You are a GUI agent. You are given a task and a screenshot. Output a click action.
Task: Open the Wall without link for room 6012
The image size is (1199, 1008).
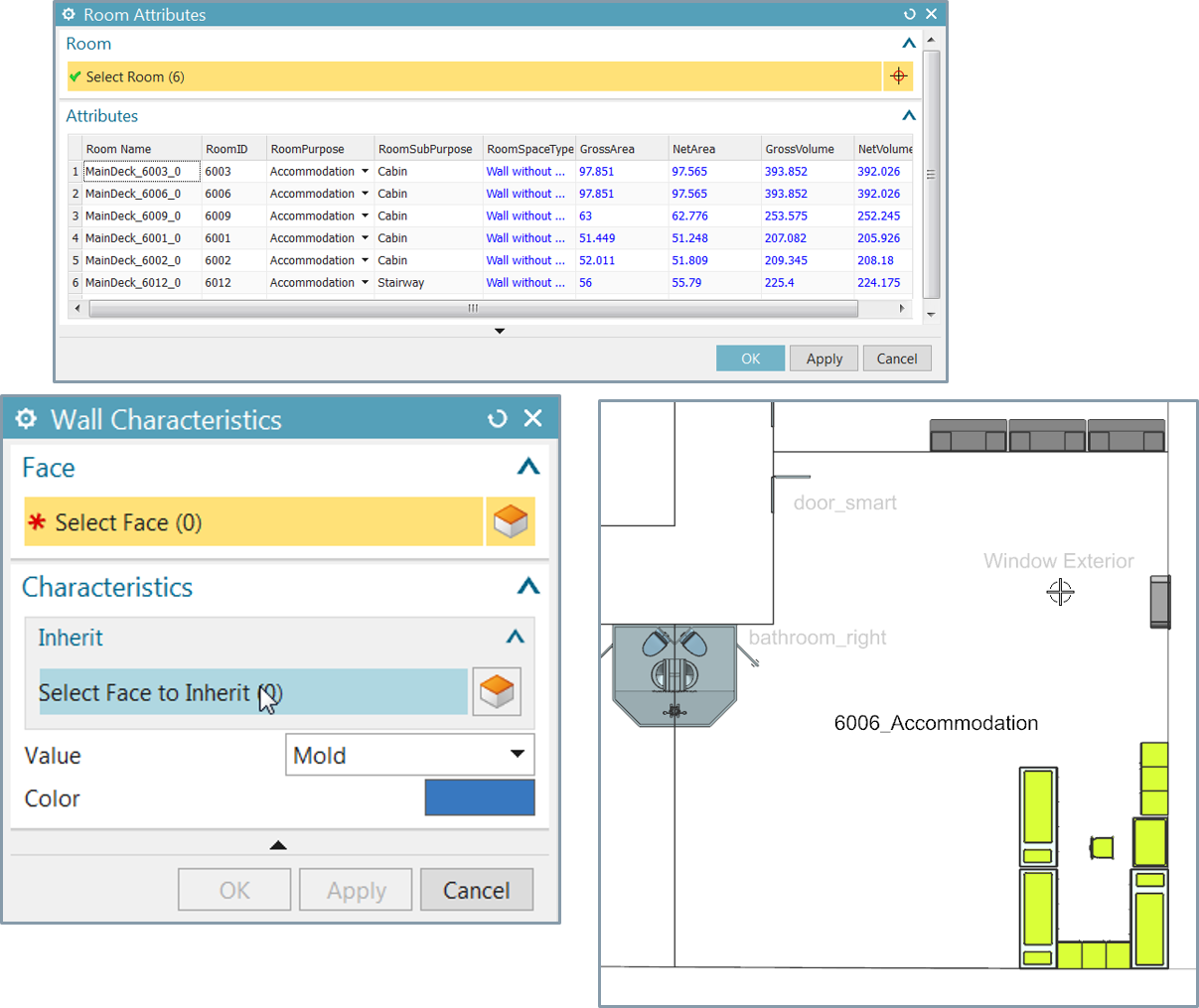(525, 282)
